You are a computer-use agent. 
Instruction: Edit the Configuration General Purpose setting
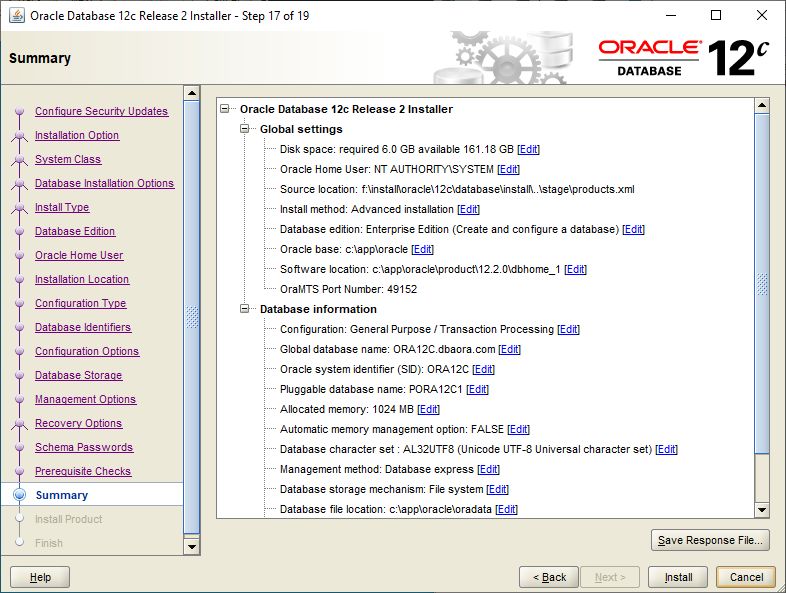568,329
